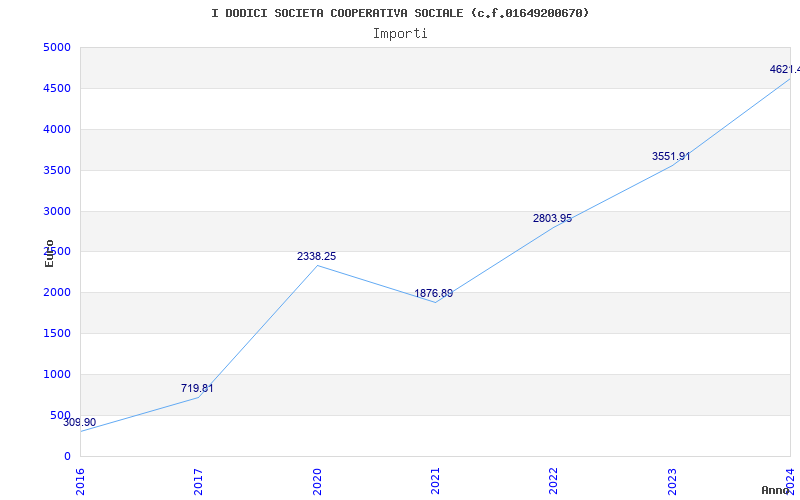Click the 3000 y-axis tick label
Image resolution: width=800 pixels, height=500 pixels.
coord(57,211)
